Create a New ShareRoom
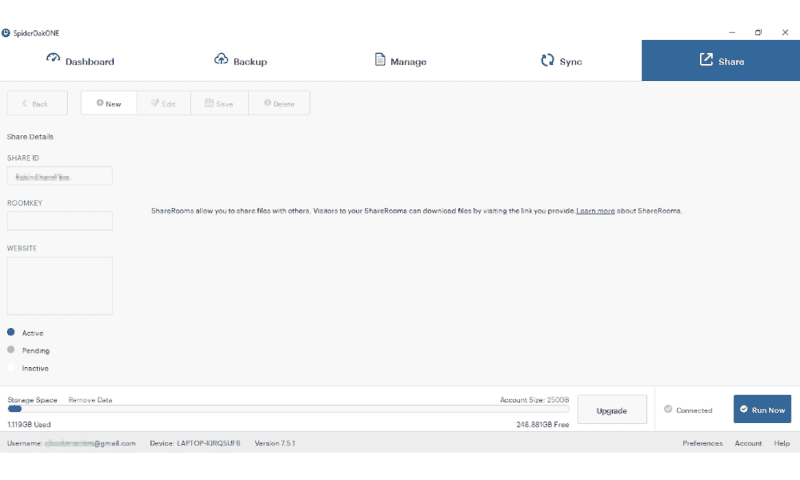 click(x=109, y=104)
